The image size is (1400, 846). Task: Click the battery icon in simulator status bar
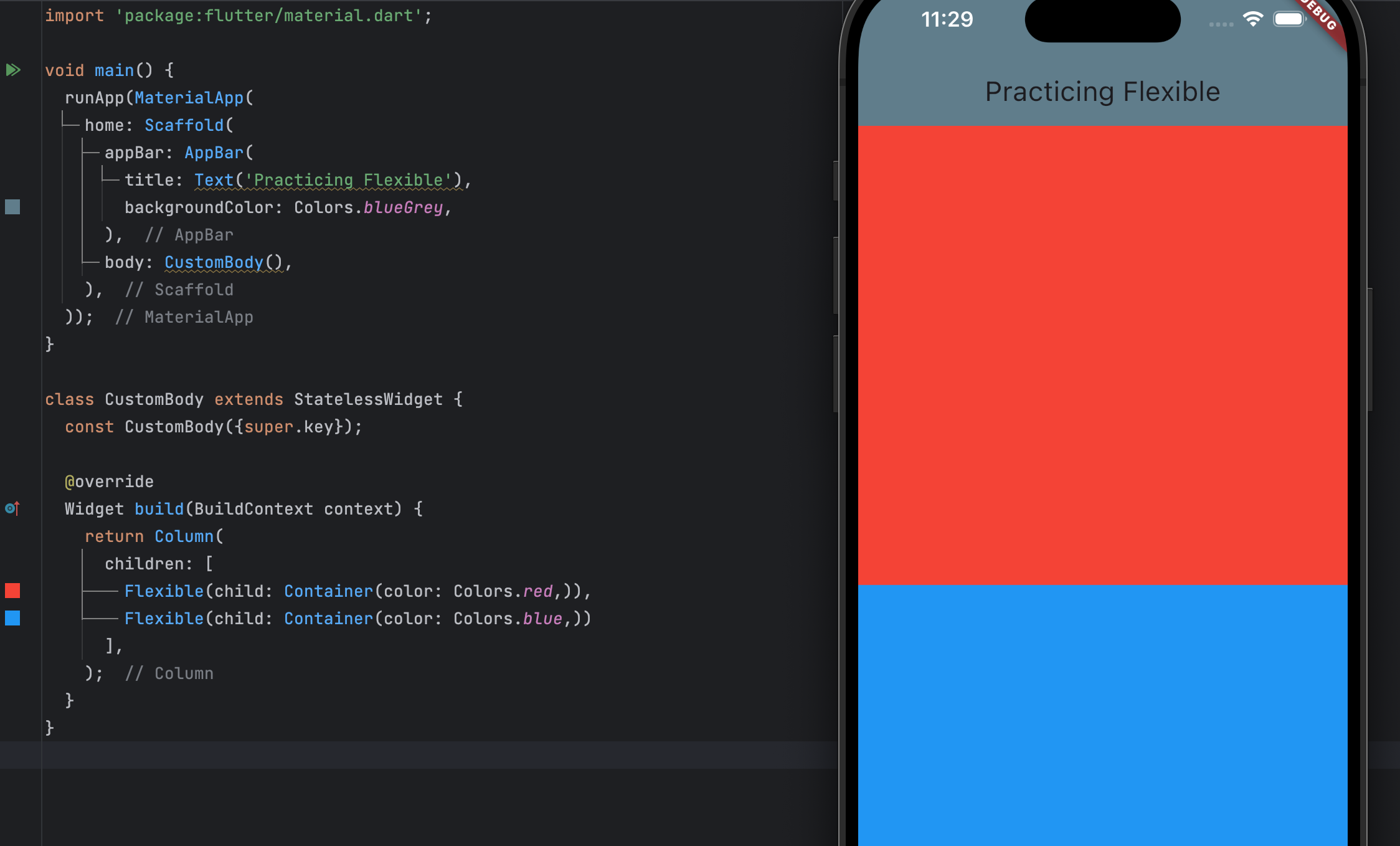[1289, 19]
